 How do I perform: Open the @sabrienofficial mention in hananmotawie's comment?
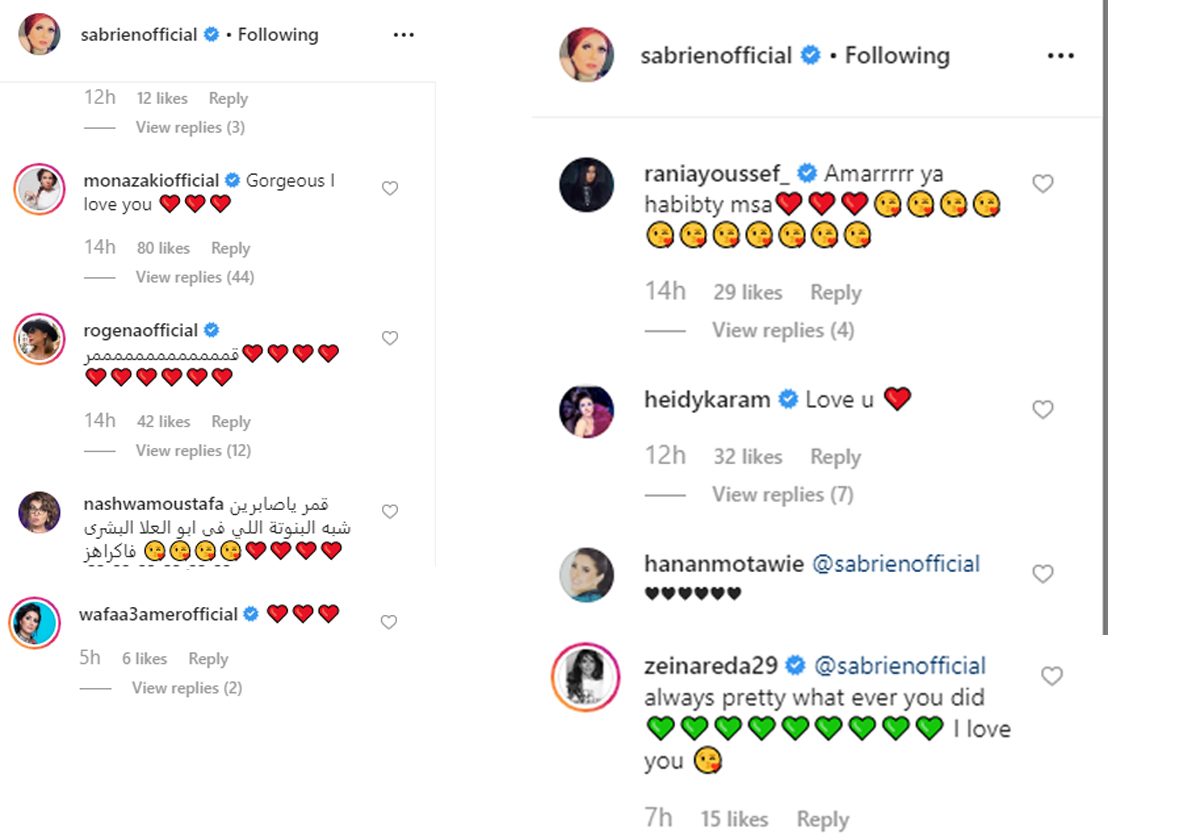tap(896, 564)
